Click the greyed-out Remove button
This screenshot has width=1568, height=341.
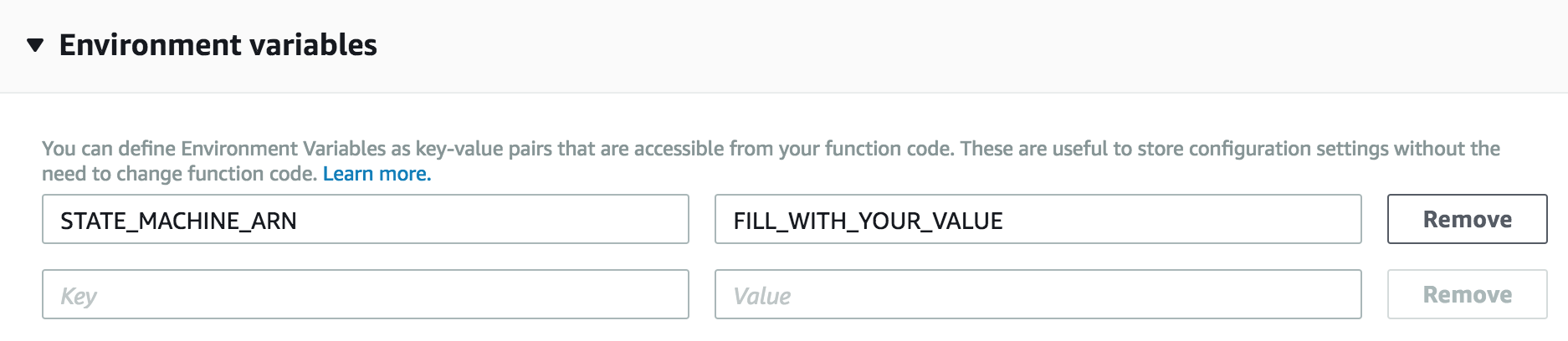(1467, 294)
